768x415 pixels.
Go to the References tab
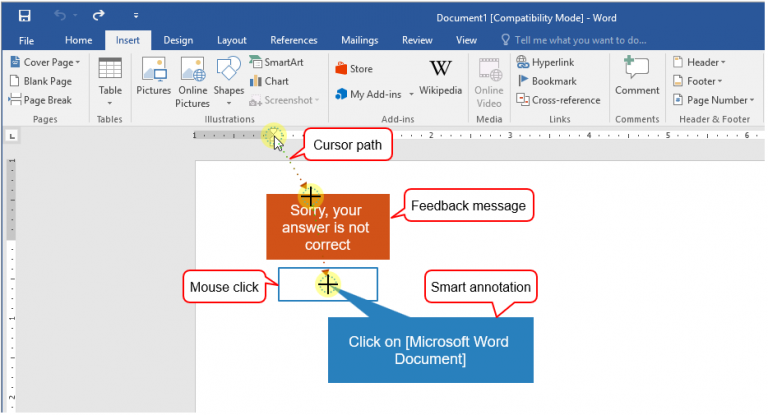pos(294,40)
